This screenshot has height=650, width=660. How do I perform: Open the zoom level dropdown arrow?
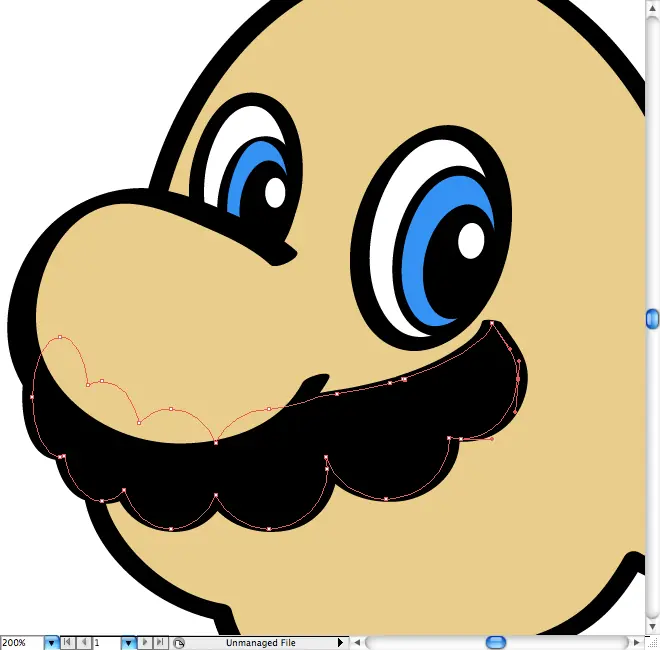coord(51,643)
